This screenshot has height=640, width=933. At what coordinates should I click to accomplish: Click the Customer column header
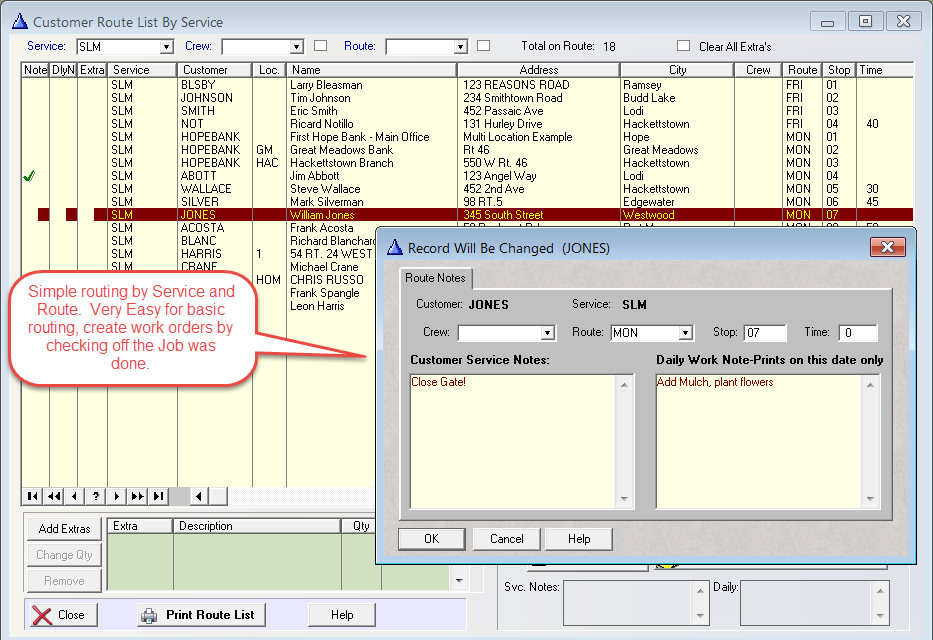pos(215,70)
